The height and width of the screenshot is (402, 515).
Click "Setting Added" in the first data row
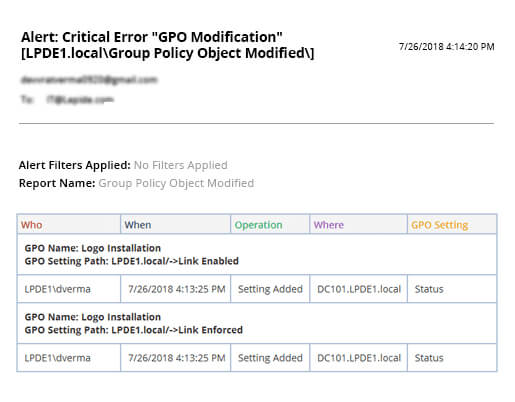[x=270, y=289]
